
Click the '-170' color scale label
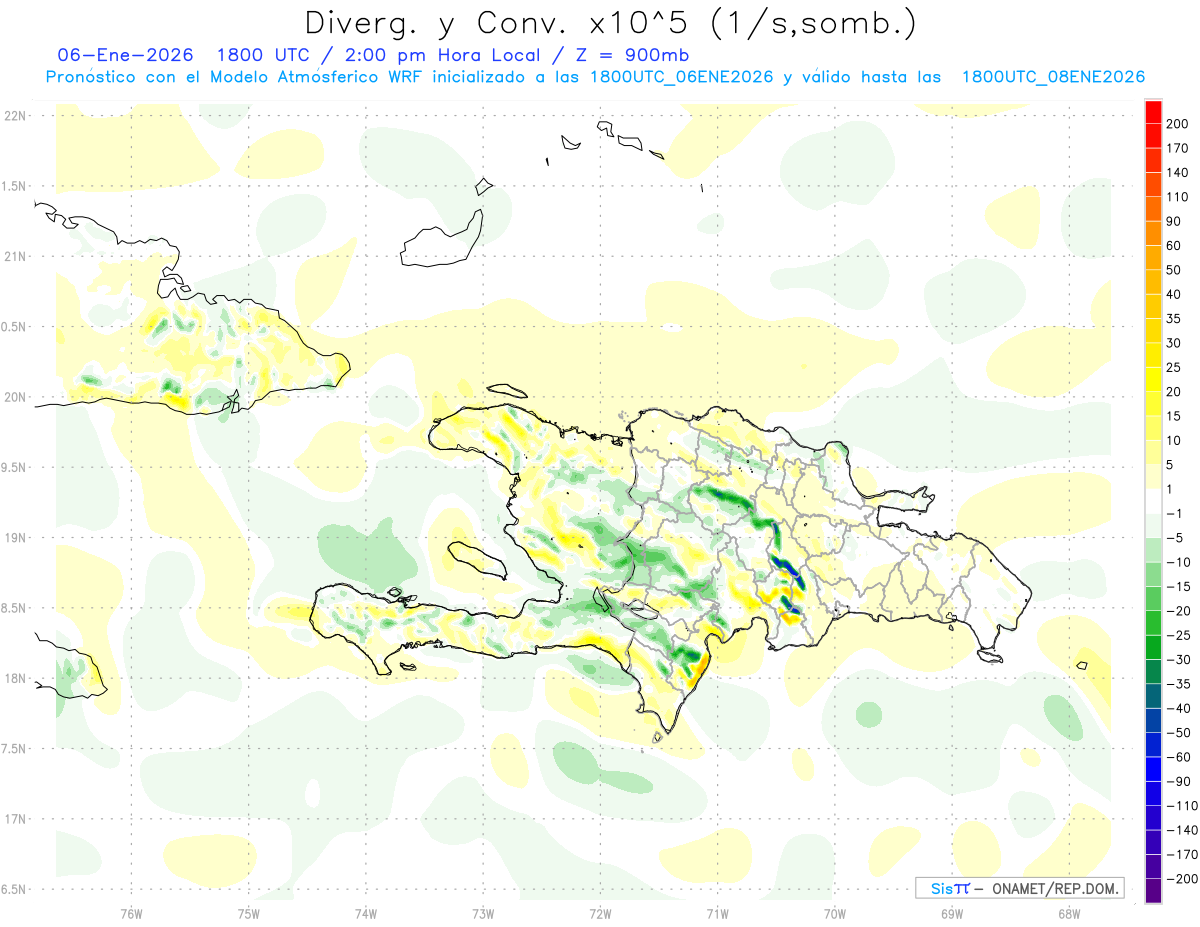click(1183, 855)
